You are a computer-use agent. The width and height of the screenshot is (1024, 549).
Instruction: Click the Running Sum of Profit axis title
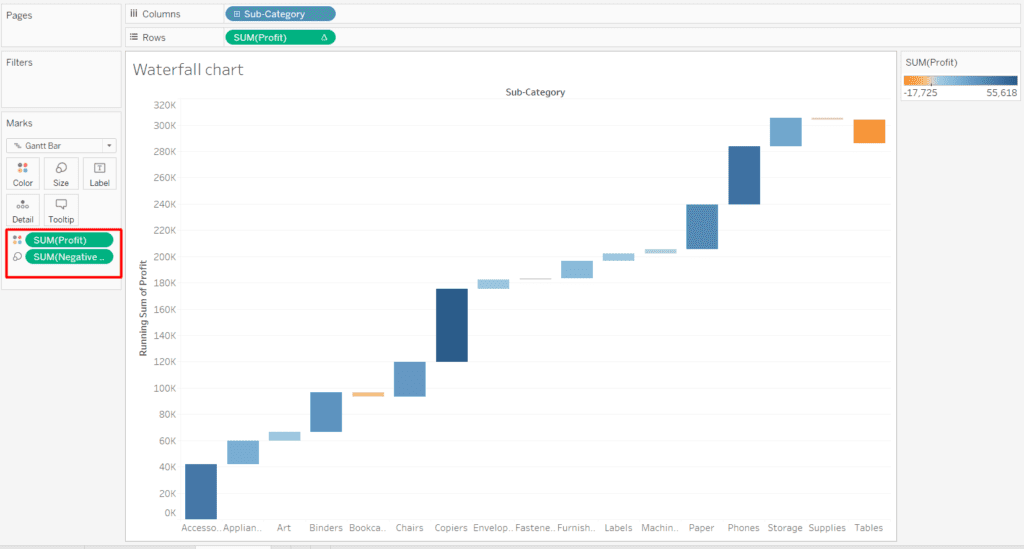click(x=143, y=309)
